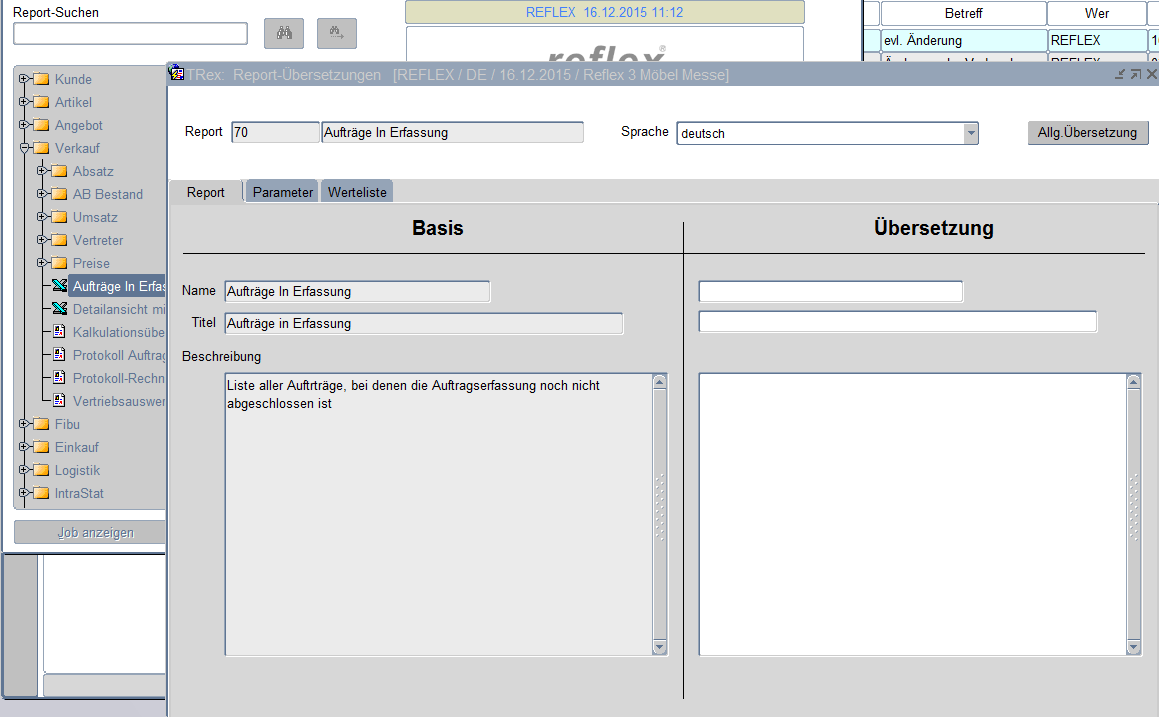Click the find-next binoculars arrow icon
Screen dimensions: 1159x717
pos(336,33)
